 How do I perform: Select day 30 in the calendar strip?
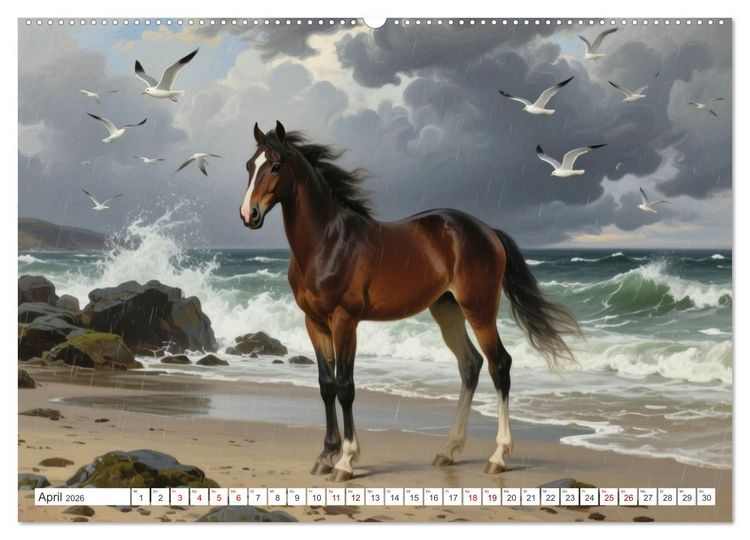pos(707,496)
